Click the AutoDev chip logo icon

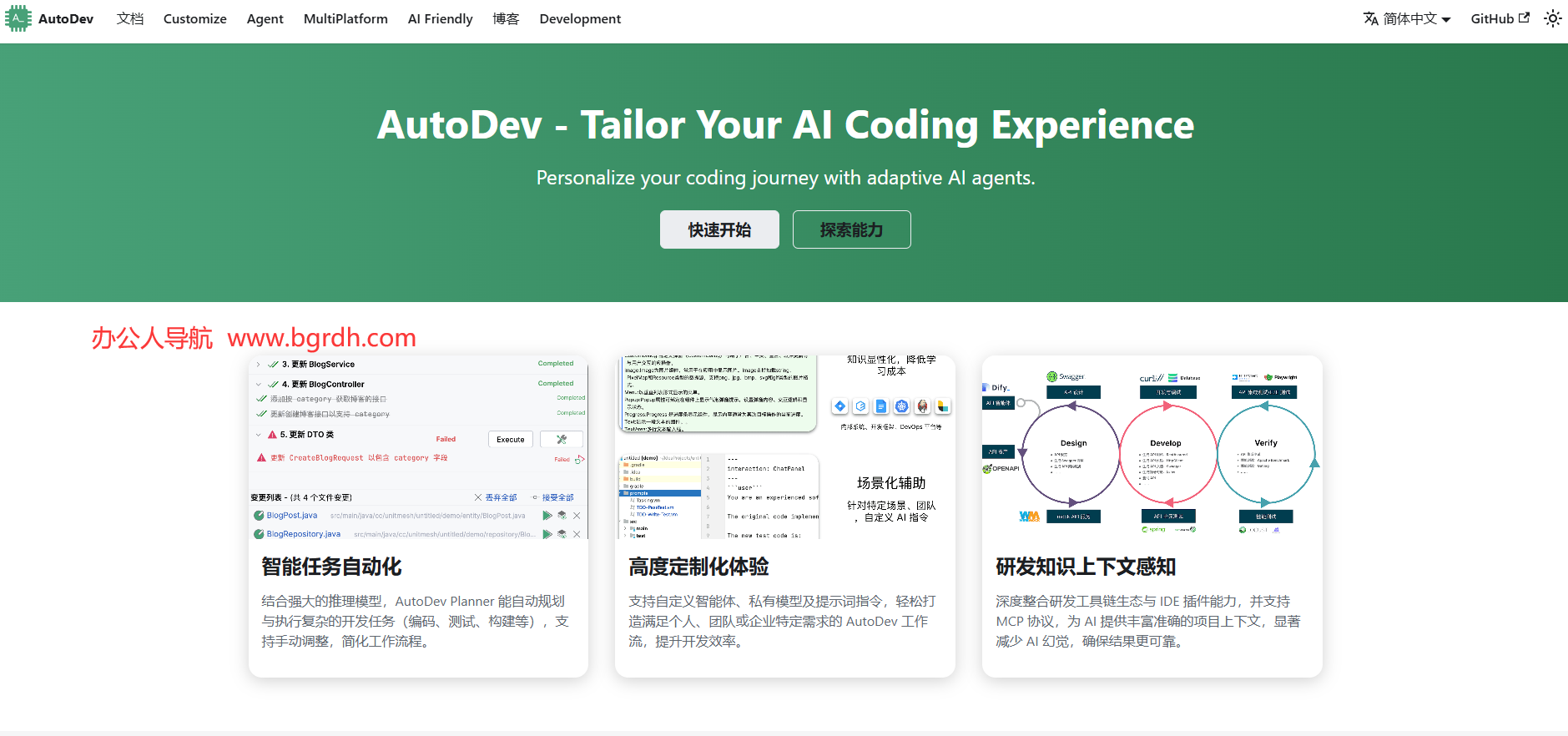coord(18,18)
